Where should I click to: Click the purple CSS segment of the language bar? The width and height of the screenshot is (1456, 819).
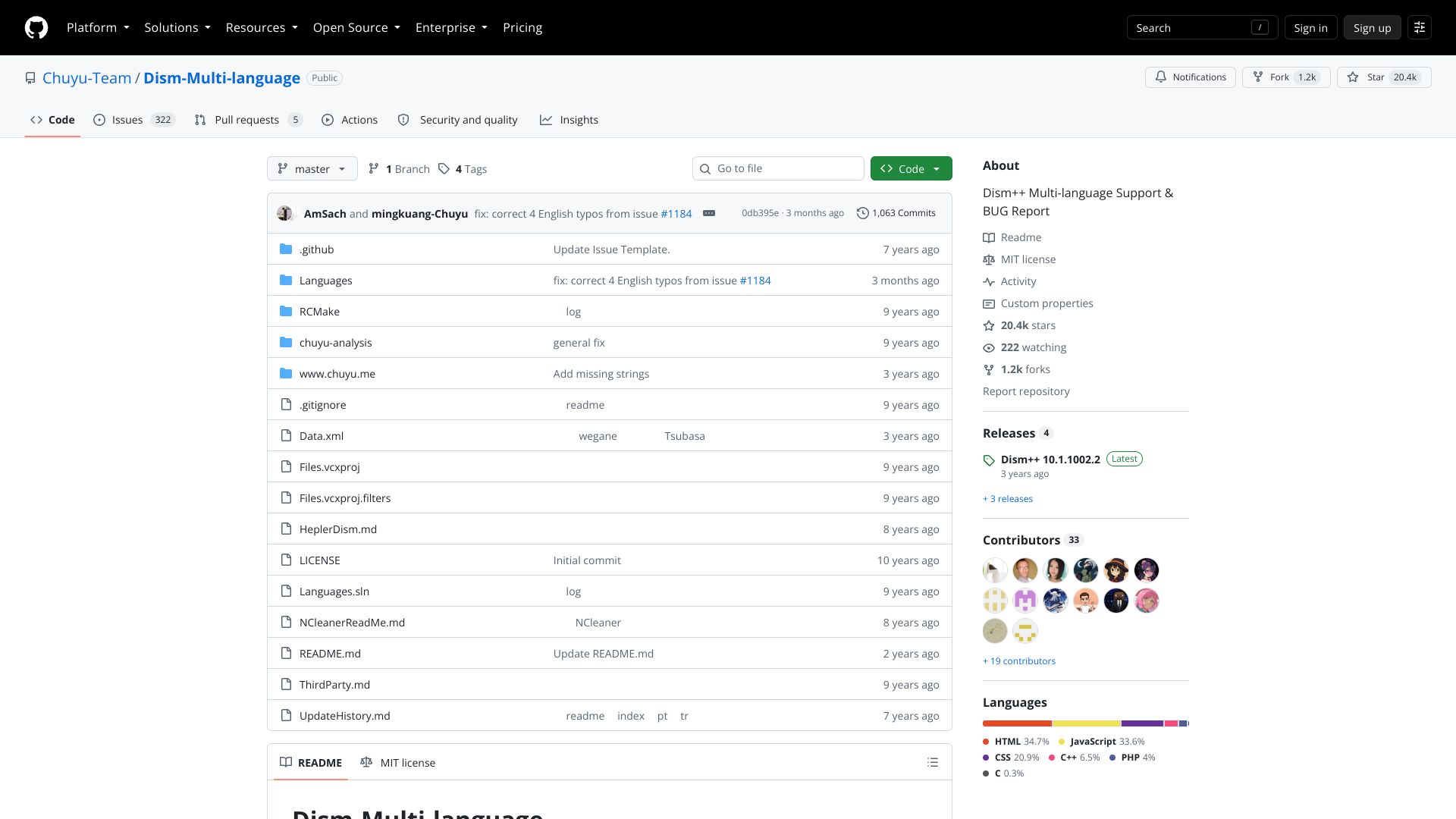tap(1142, 723)
